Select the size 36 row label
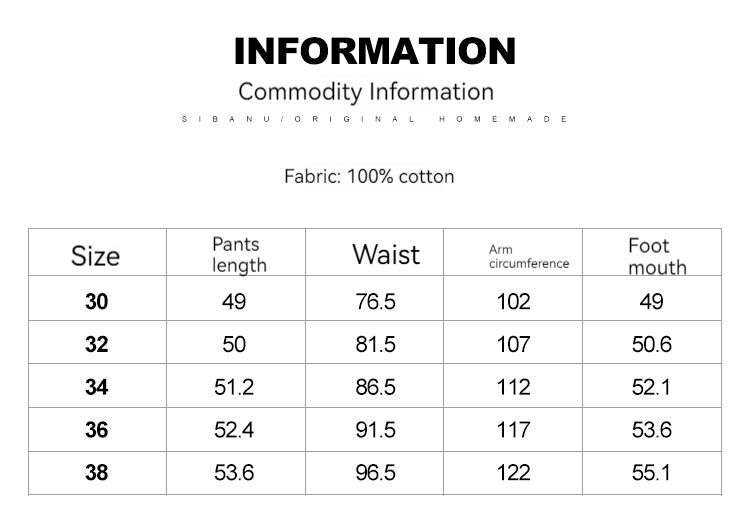This screenshot has height=525, width=750. [96, 430]
